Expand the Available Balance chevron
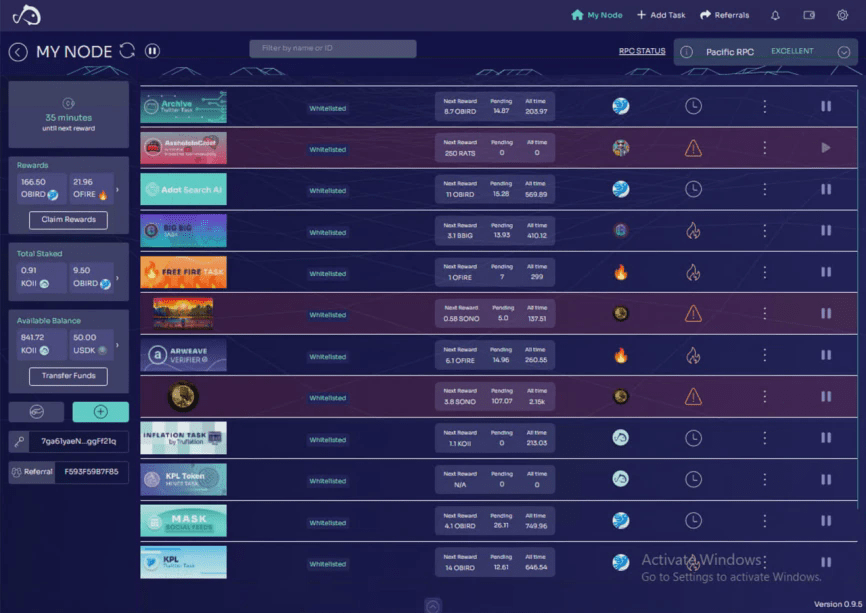The image size is (866, 613). (x=117, y=343)
